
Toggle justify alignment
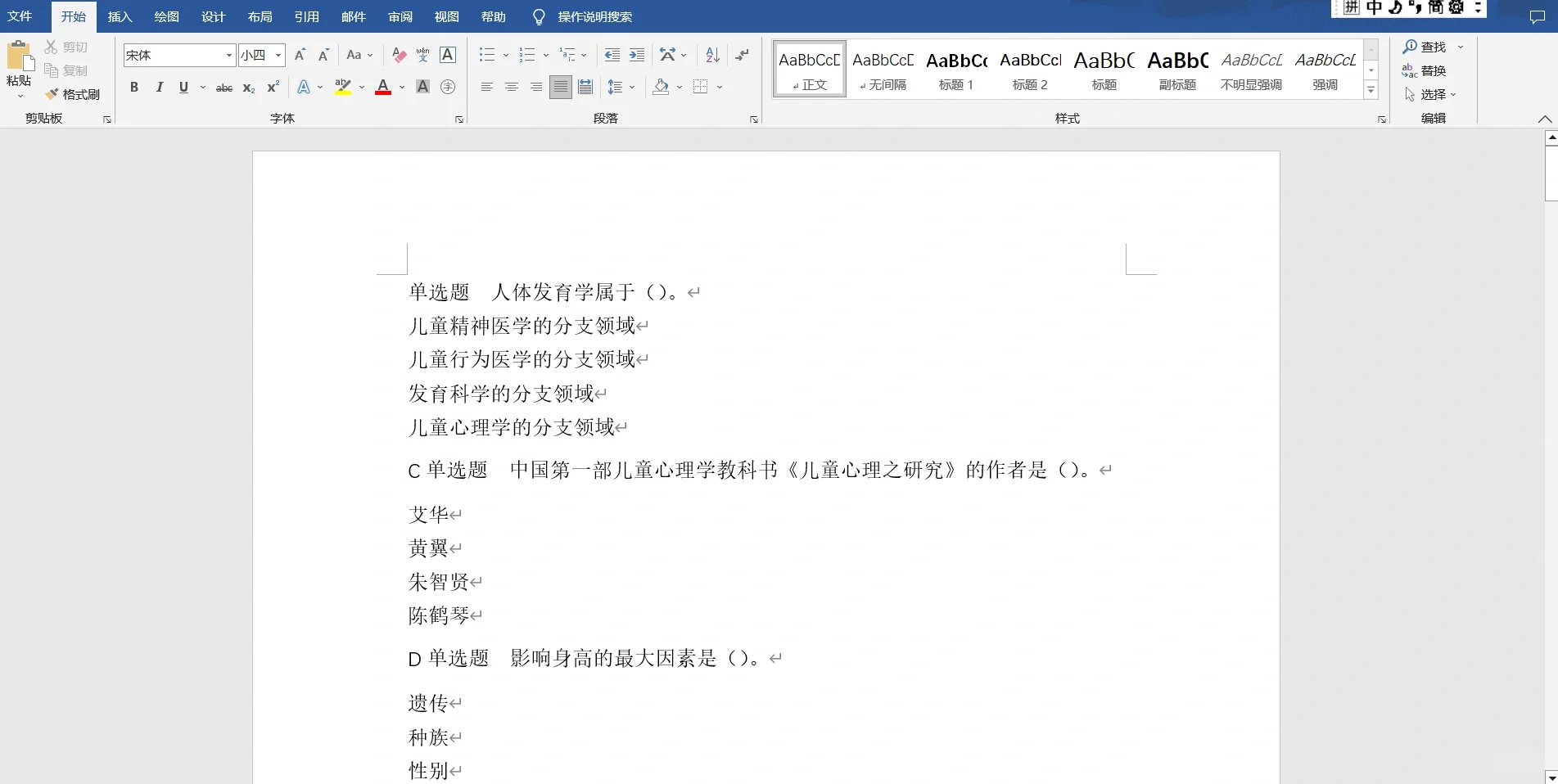(561, 87)
